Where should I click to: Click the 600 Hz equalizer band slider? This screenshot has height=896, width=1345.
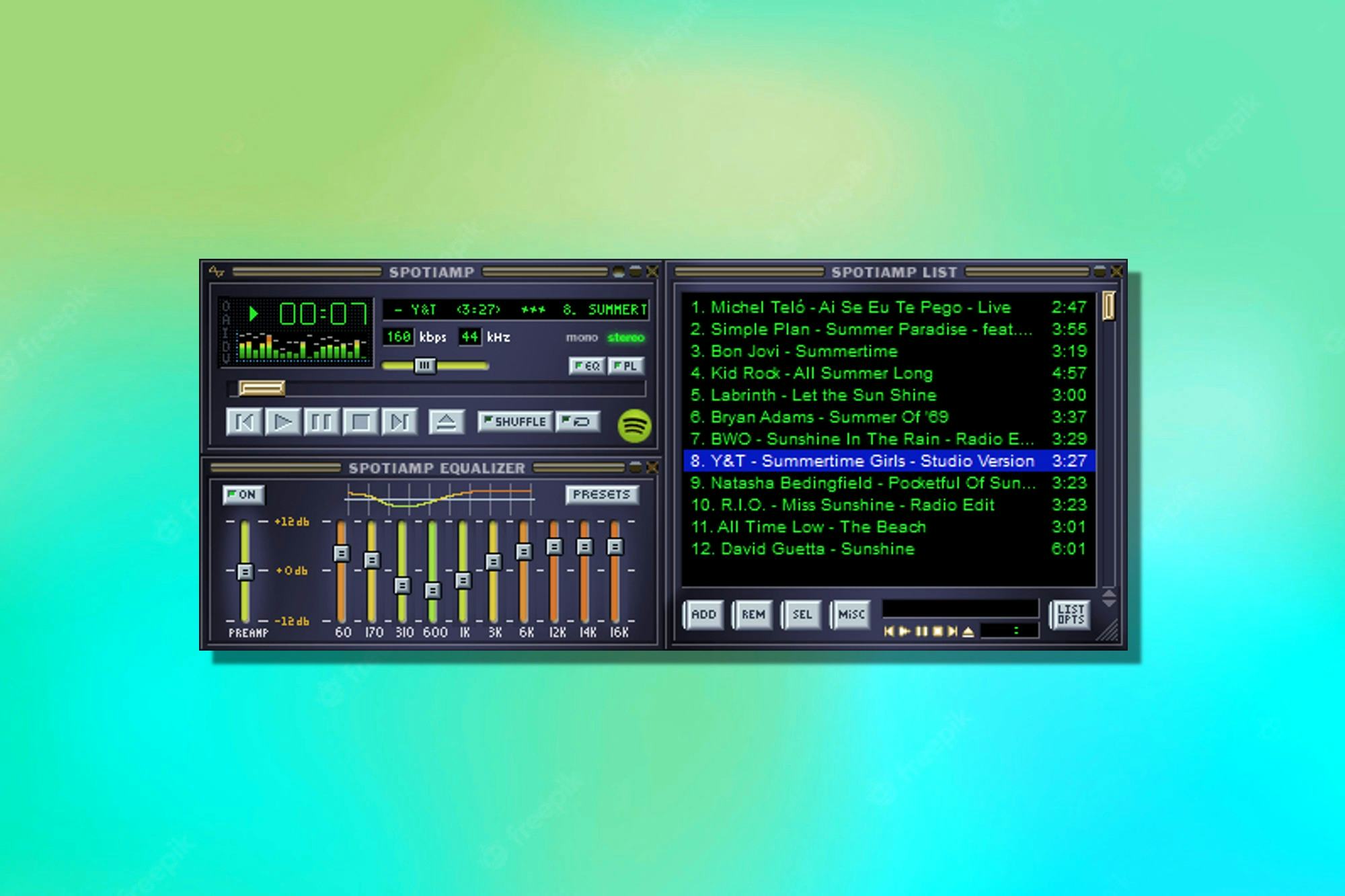(432, 590)
